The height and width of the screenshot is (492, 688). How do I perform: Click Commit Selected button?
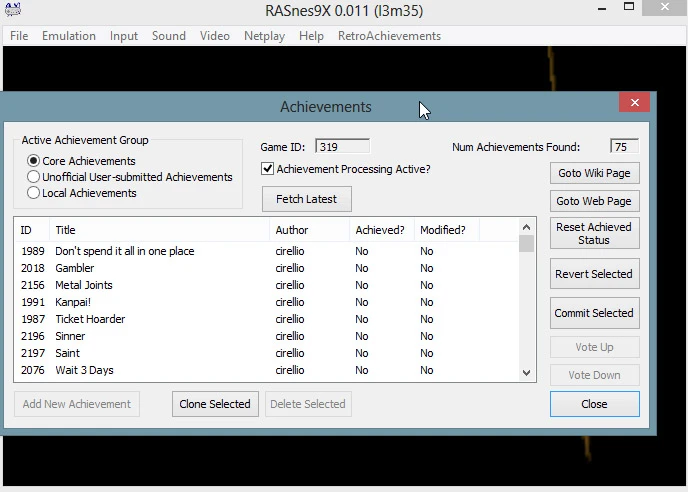click(594, 313)
